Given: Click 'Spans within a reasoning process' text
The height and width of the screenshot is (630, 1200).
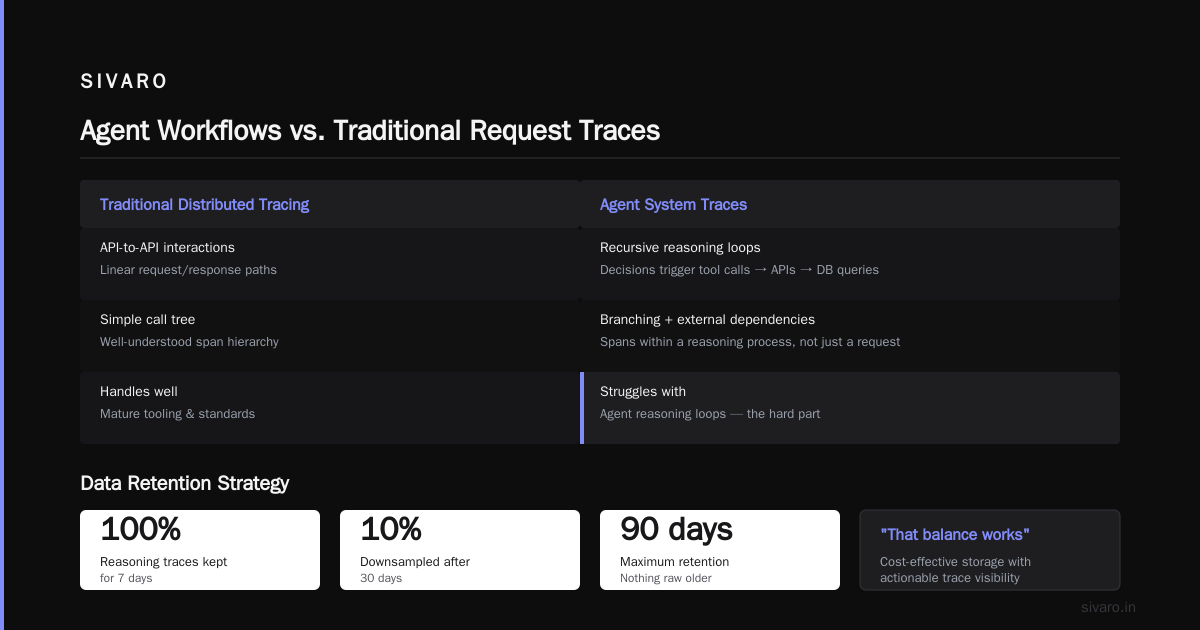Looking at the screenshot, I should pos(750,342).
